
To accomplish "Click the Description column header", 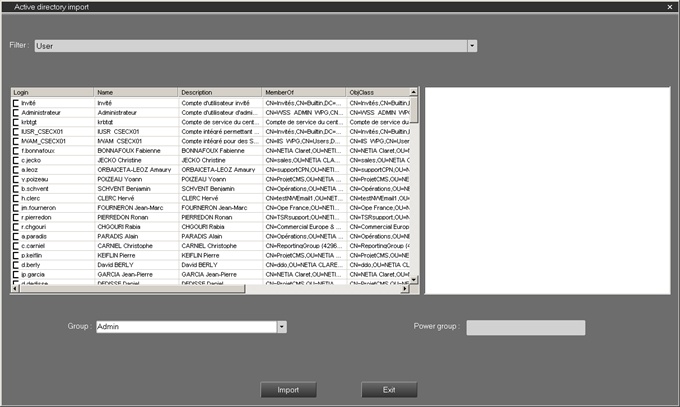I will pos(220,92).
